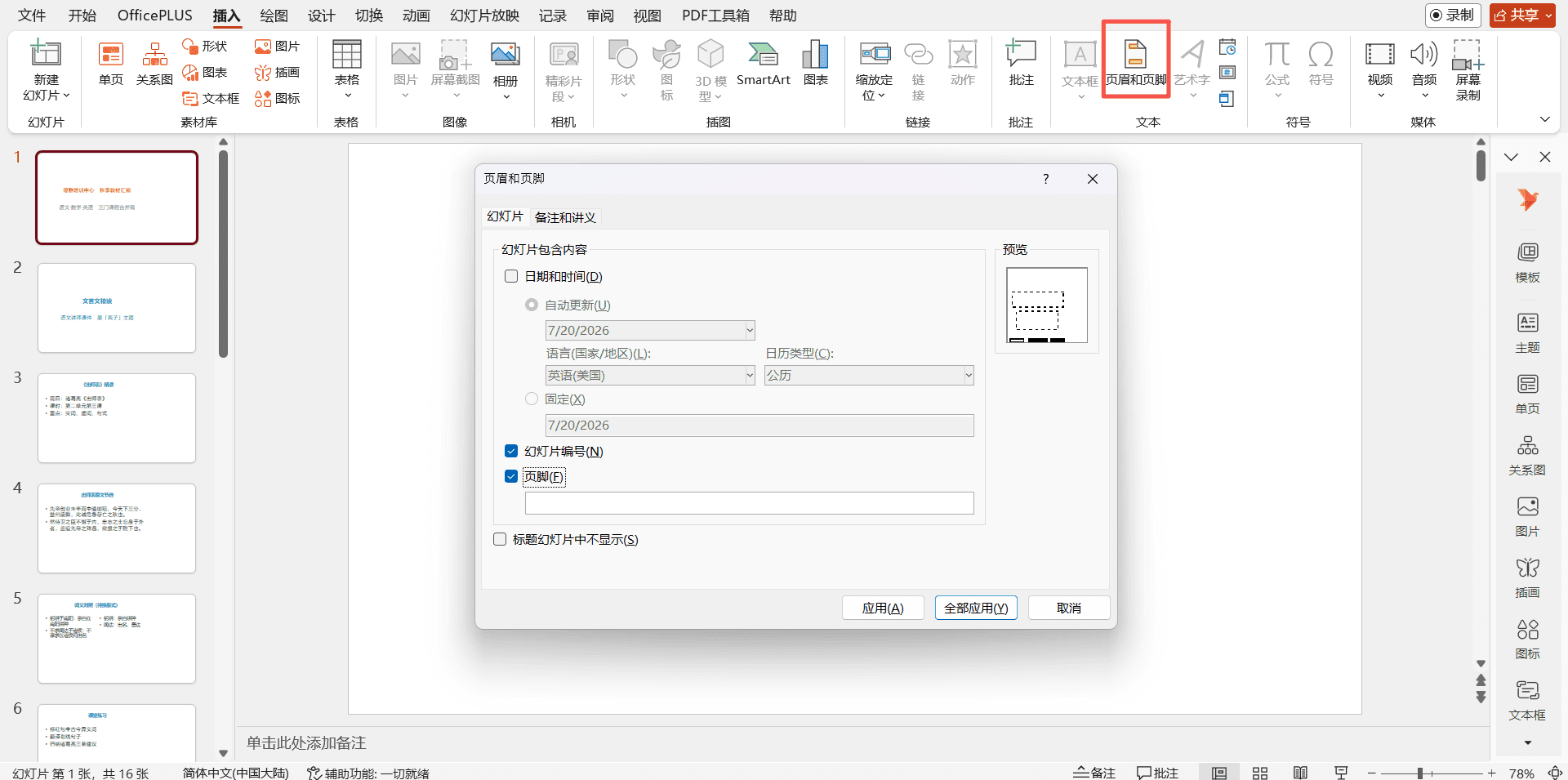Switch to the 备注和讲义 tab
1568x780 pixels.
coord(565,217)
